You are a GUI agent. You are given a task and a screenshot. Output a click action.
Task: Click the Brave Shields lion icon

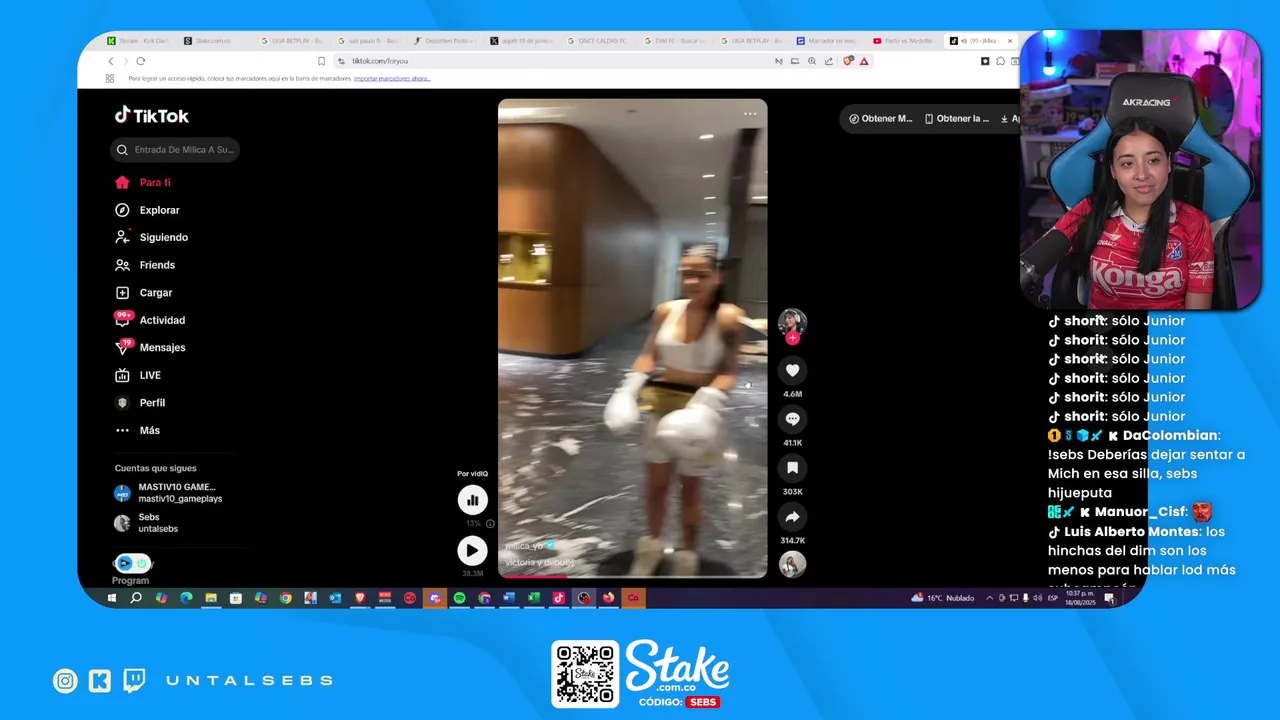848,61
